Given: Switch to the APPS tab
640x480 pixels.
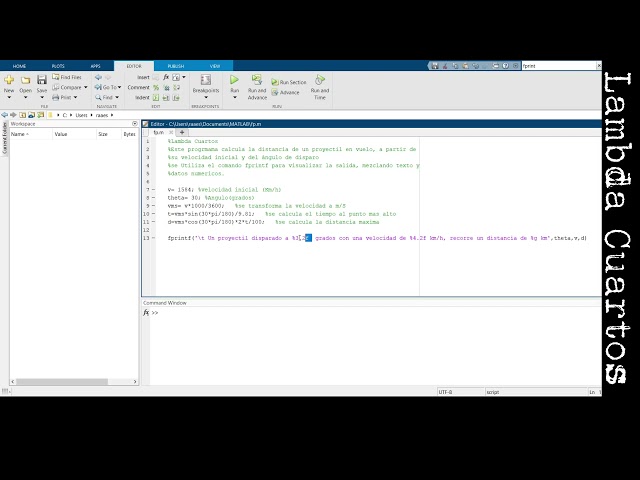Looking at the screenshot, I should point(96,66).
